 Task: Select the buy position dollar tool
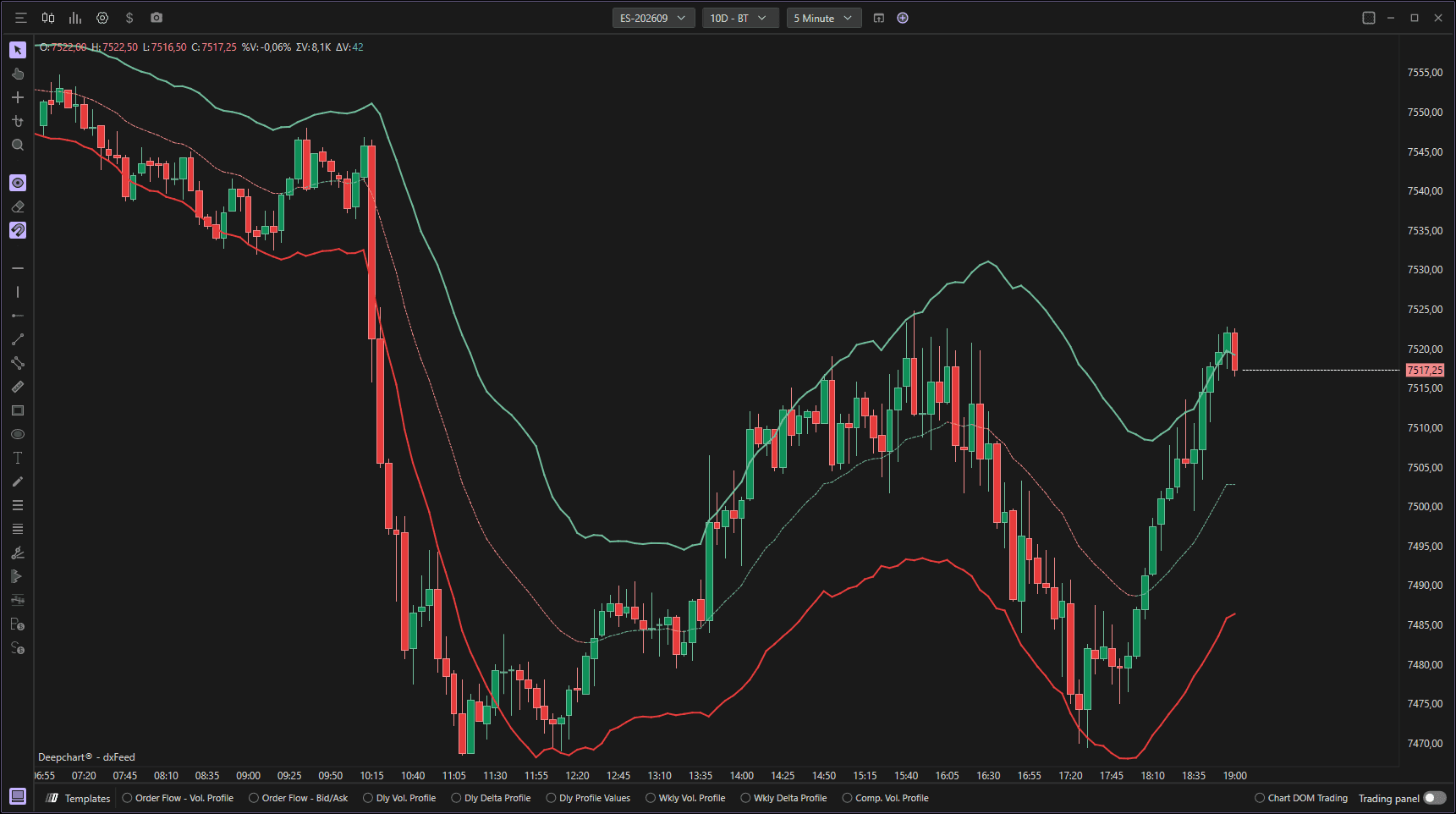click(x=18, y=624)
